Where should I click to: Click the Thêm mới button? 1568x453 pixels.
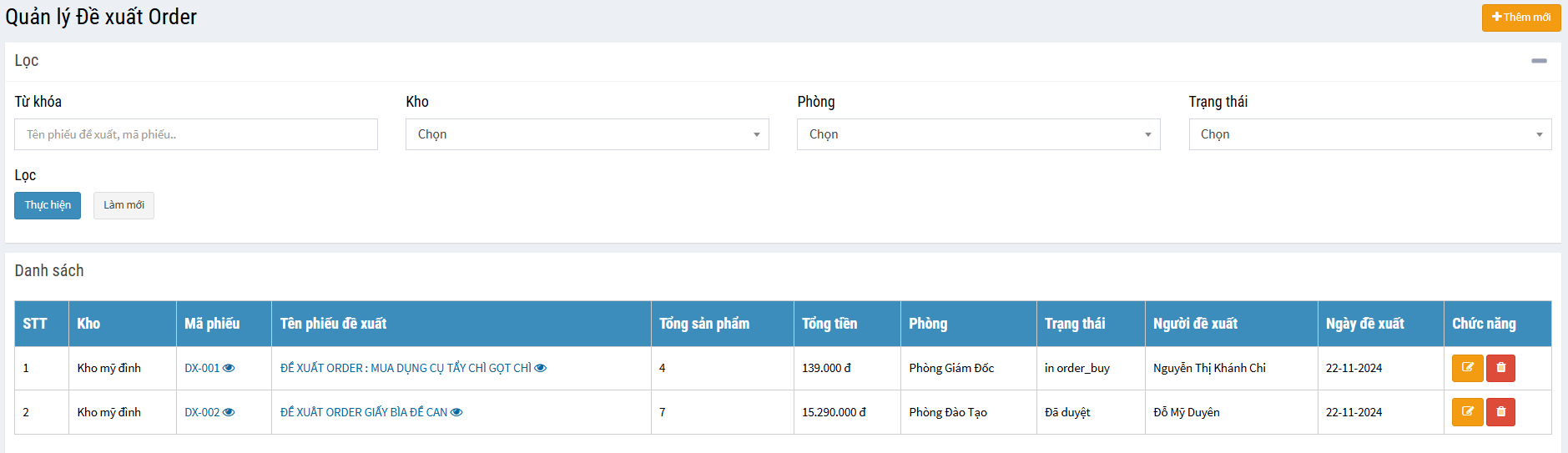click(x=1520, y=18)
